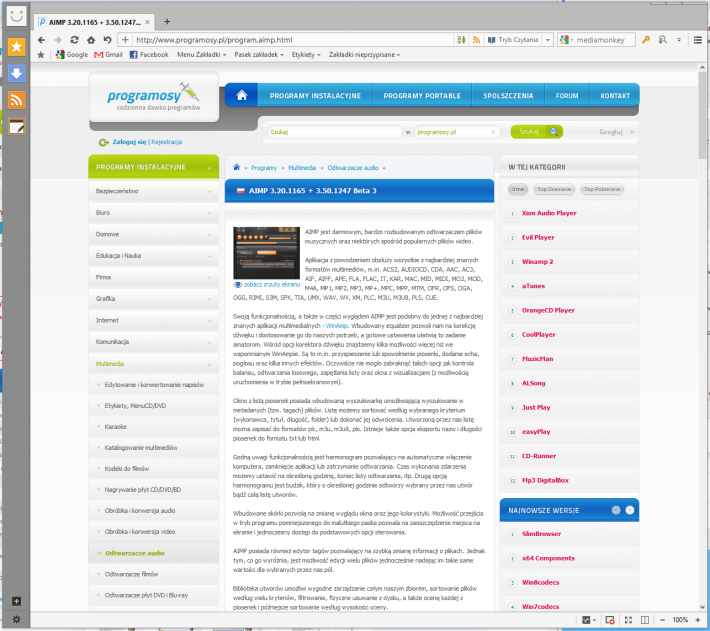Click the bookmark star on bookmarks bar
Image resolution: width=710 pixels, height=631 pixels.
(41, 55)
